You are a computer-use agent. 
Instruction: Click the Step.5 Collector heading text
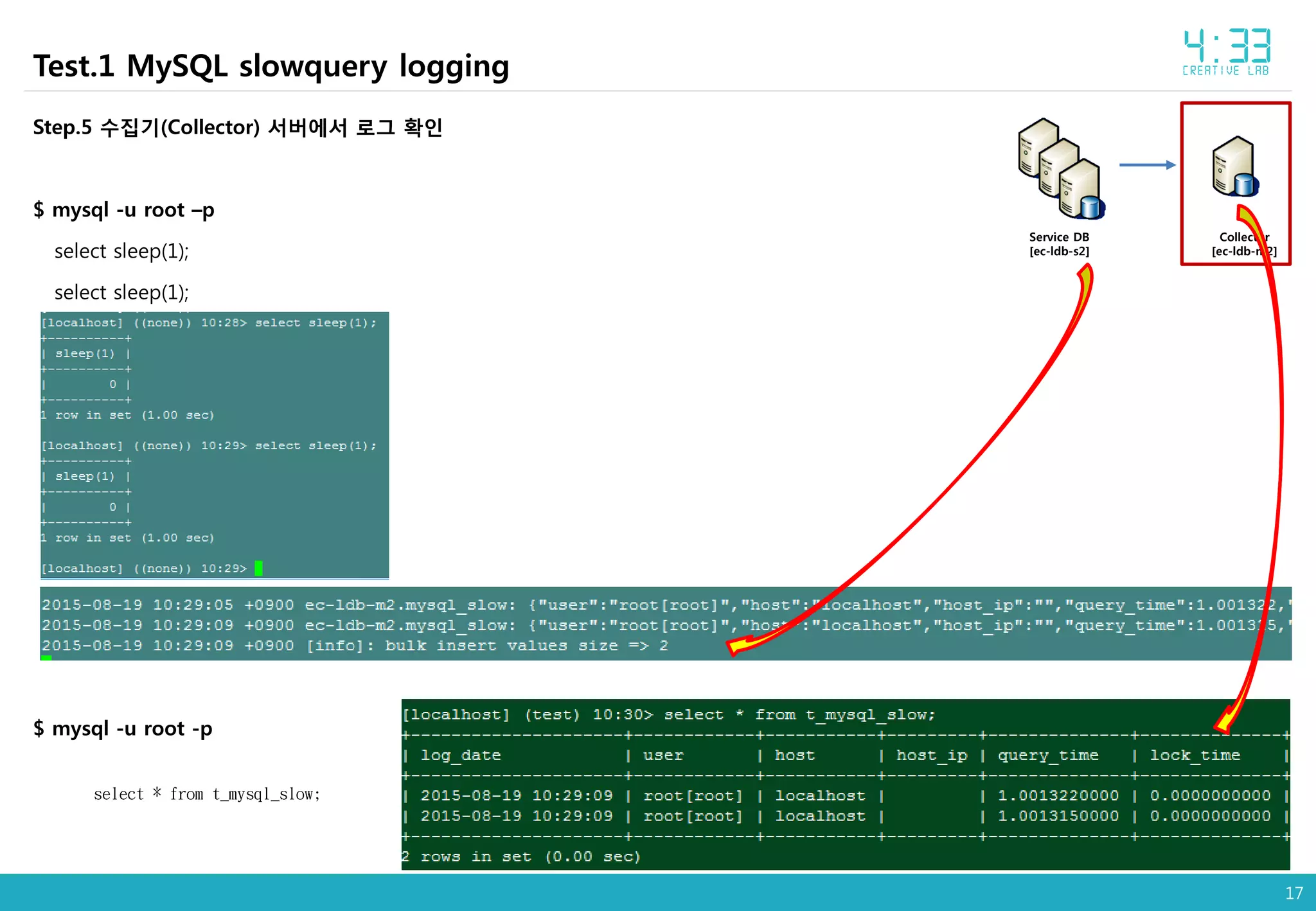(238, 127)
